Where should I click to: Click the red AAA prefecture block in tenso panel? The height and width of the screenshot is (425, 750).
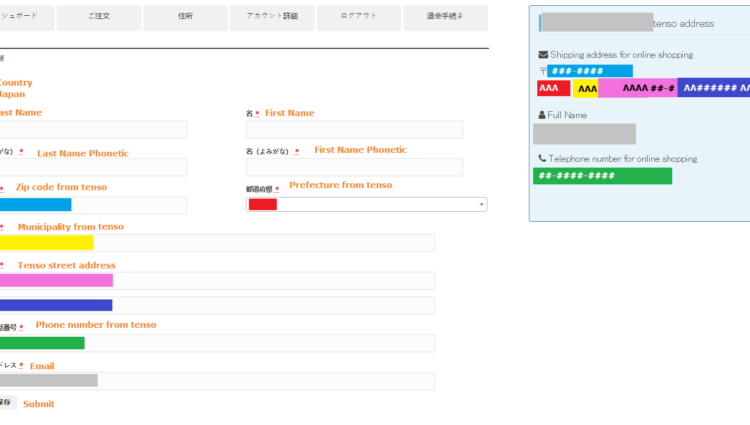pos(553,88)
